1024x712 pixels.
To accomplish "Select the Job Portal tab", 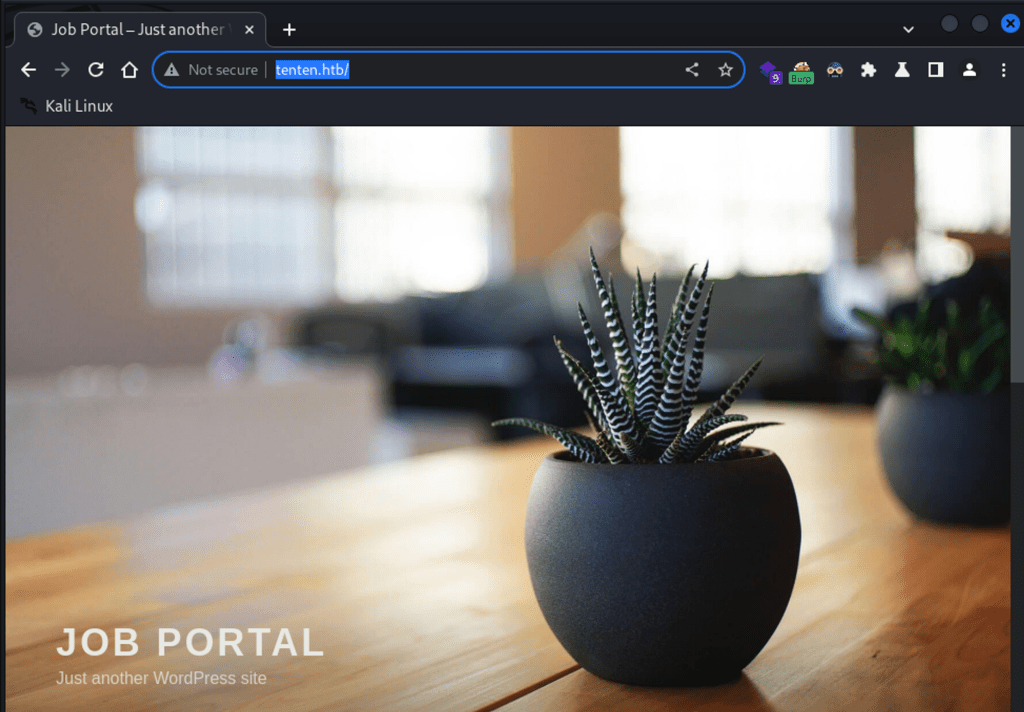I will click(x=136, y=30).
